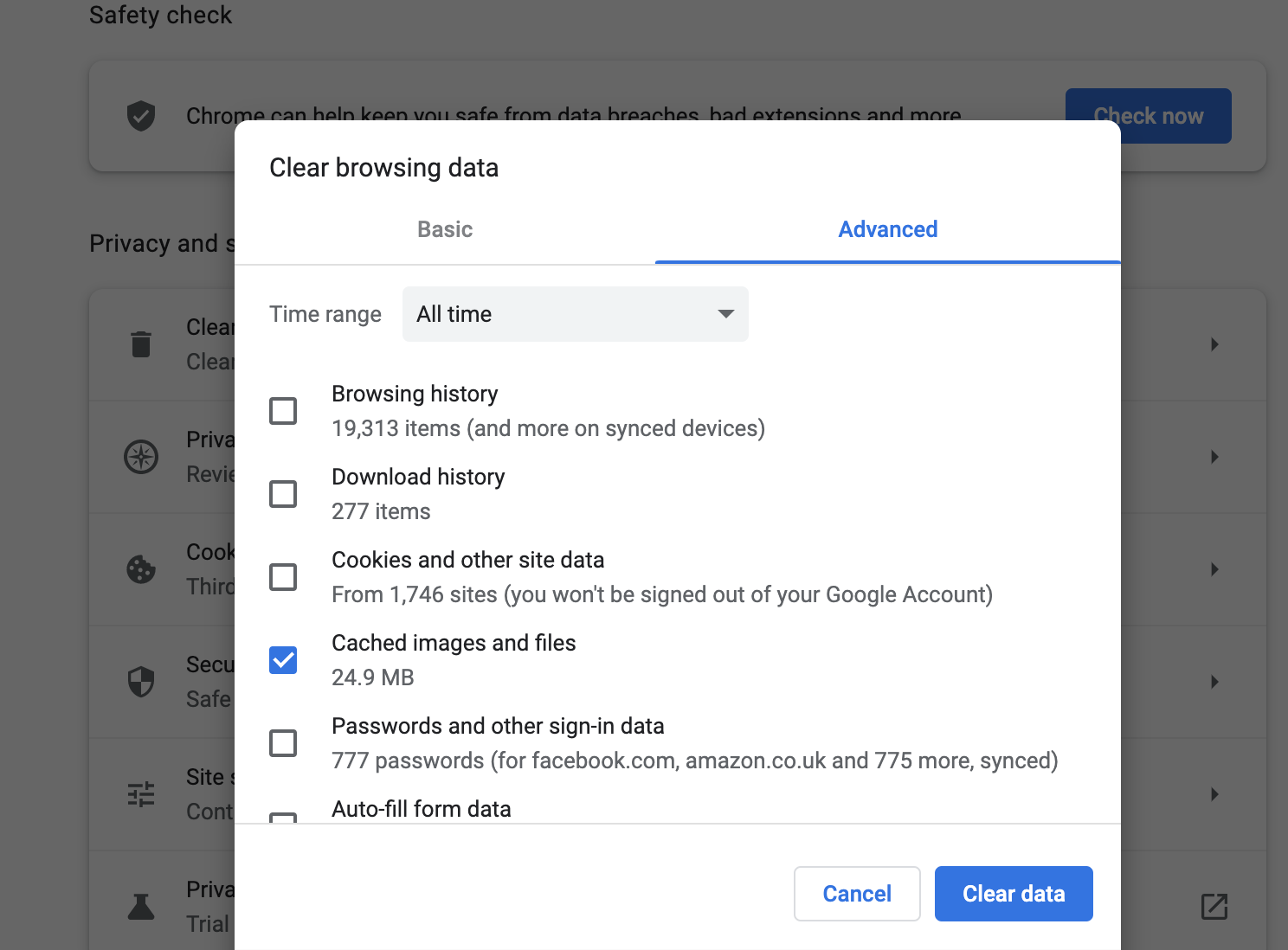Click the compass Privacy Guide icon
The width and height of the screenshot is (1288, 950).
click(141, 457)
